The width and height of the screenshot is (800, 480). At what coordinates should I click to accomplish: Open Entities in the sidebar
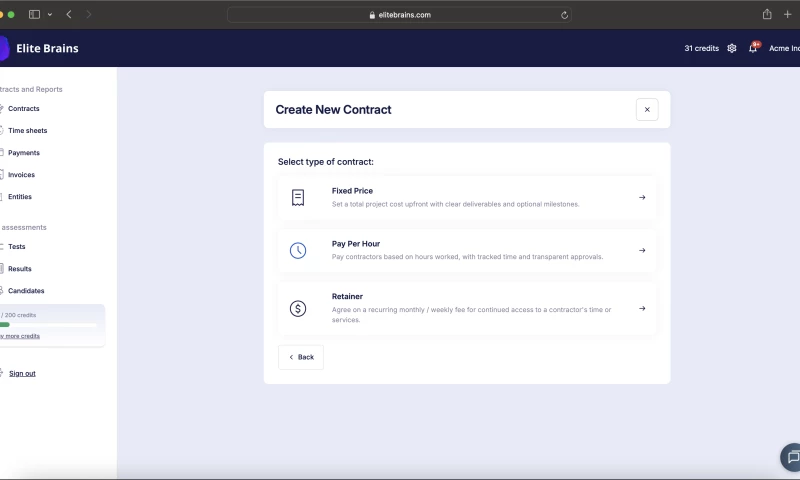(x=20, y=197)
